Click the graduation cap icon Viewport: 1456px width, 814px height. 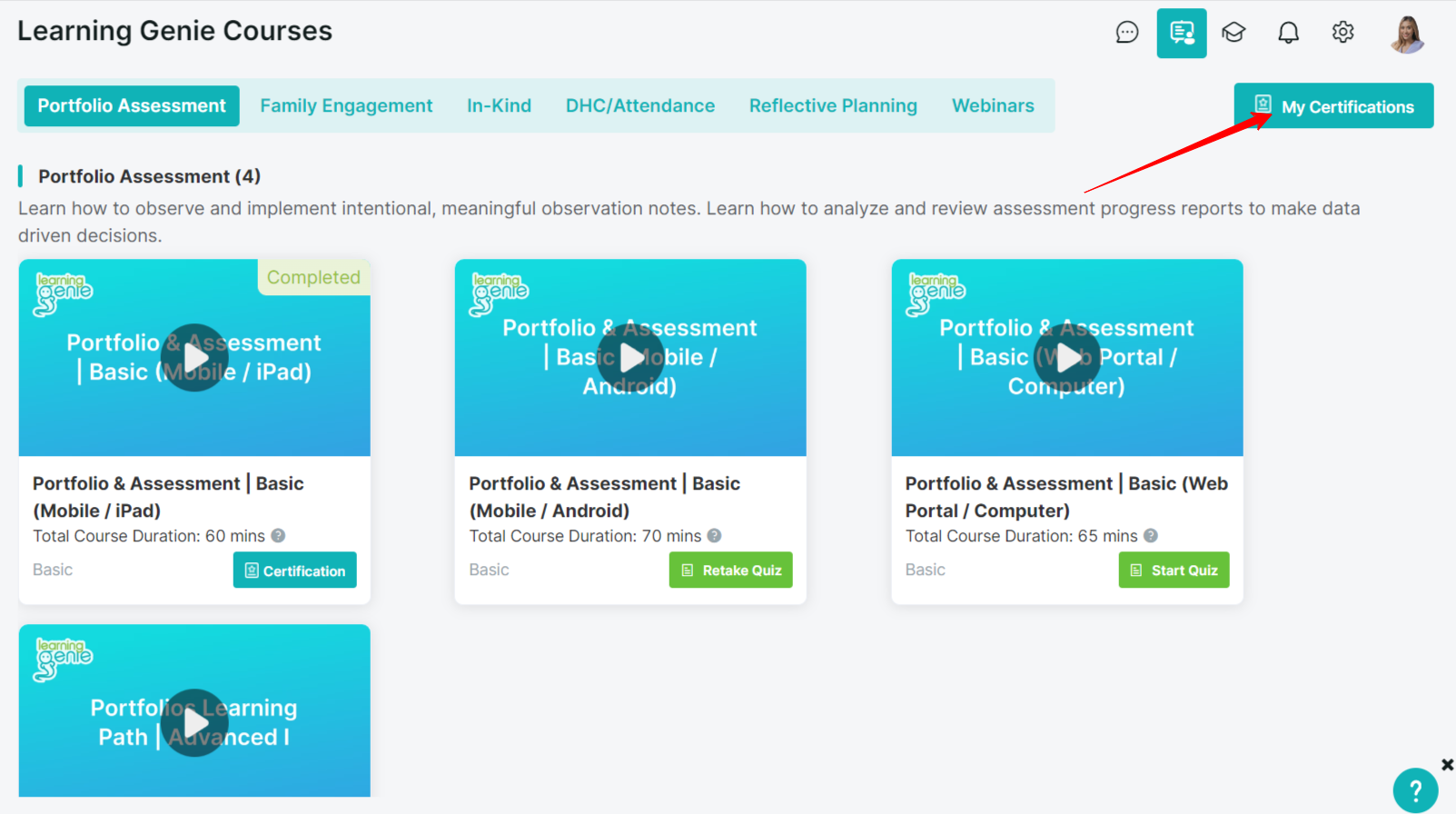[1233, 33]
